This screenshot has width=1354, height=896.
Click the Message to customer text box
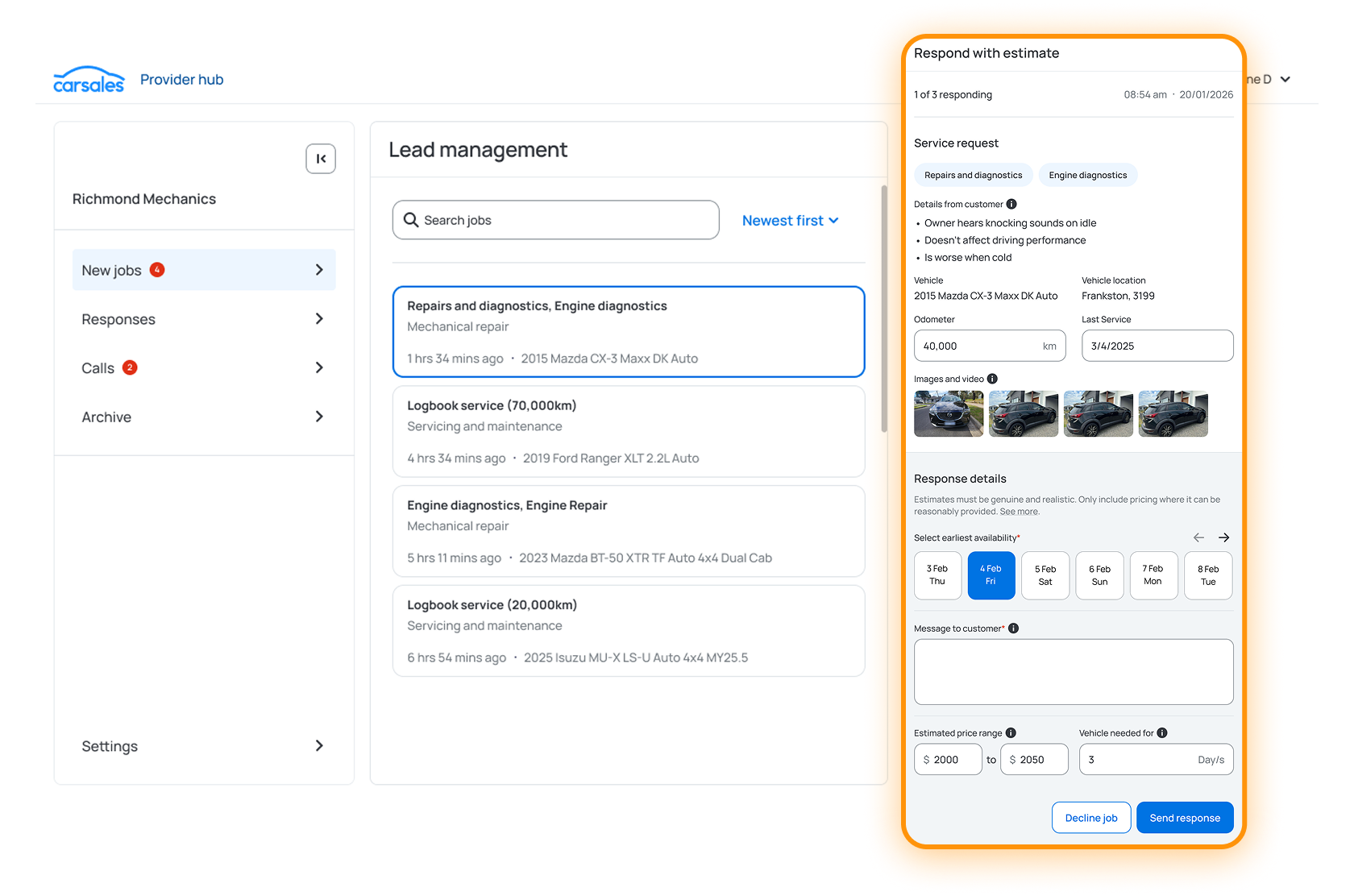click(x=1074, y=672)
